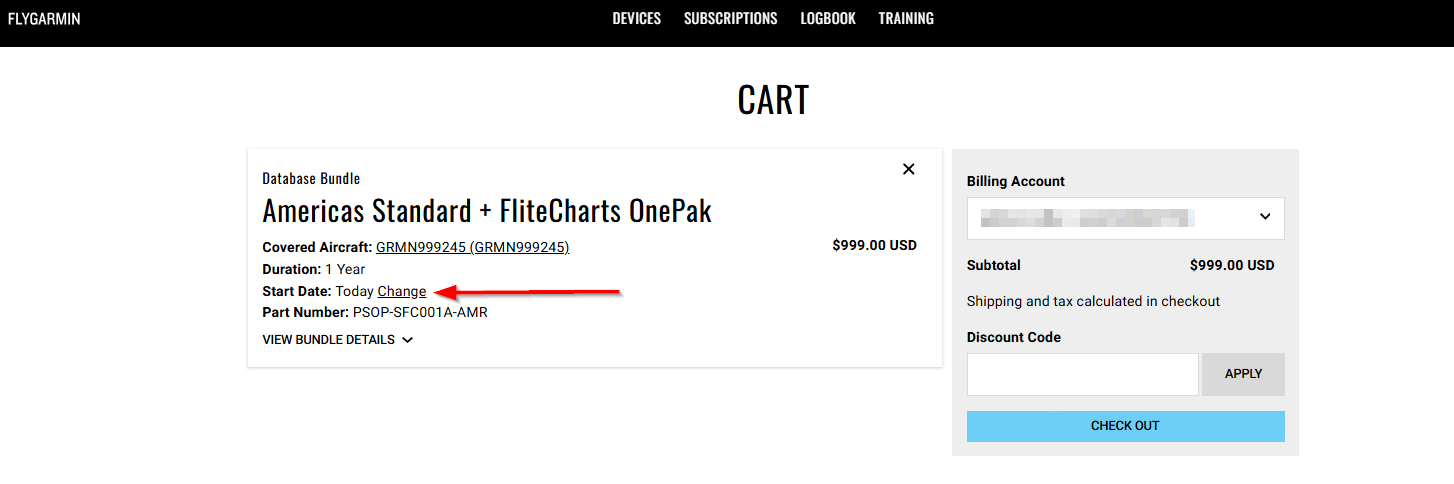The image size is (1454, 484).
Task: Open covered aircraft GRMN999245 link
Action: pos(472,247)
